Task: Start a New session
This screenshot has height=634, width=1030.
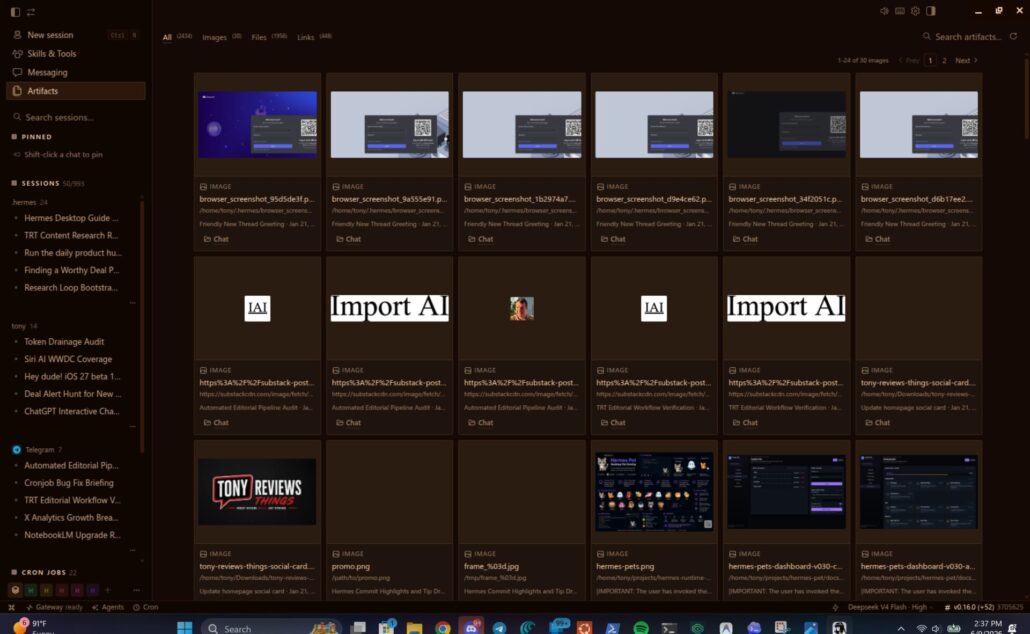Action: (76, 35)
